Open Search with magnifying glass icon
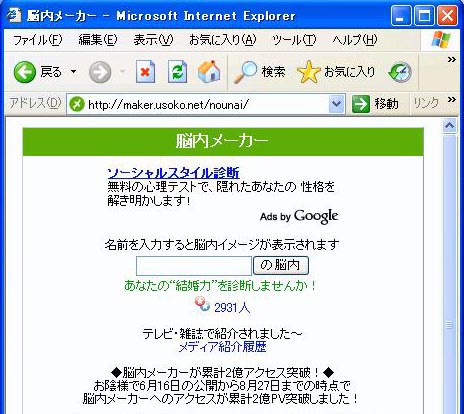The image size is (464, 414). [x=245, y=72]
